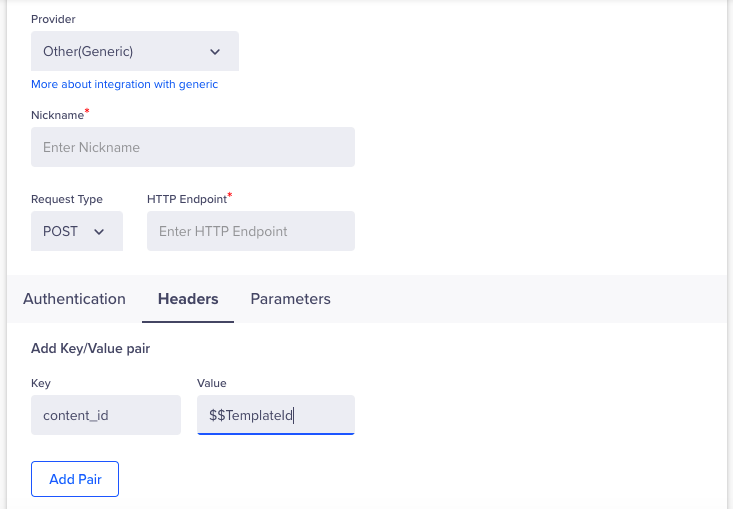Select the Request Type label
733x509 pixels.
pos(67,199)
